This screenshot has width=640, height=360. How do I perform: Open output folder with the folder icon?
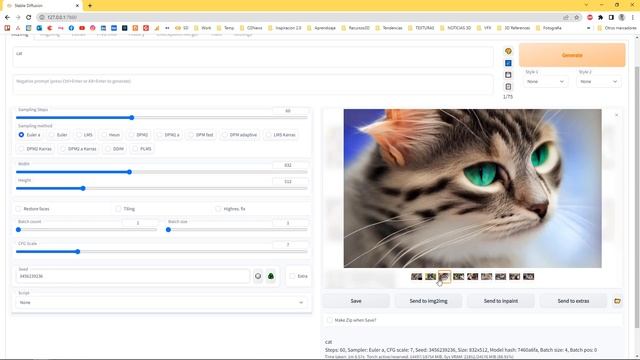click(617, 301)
